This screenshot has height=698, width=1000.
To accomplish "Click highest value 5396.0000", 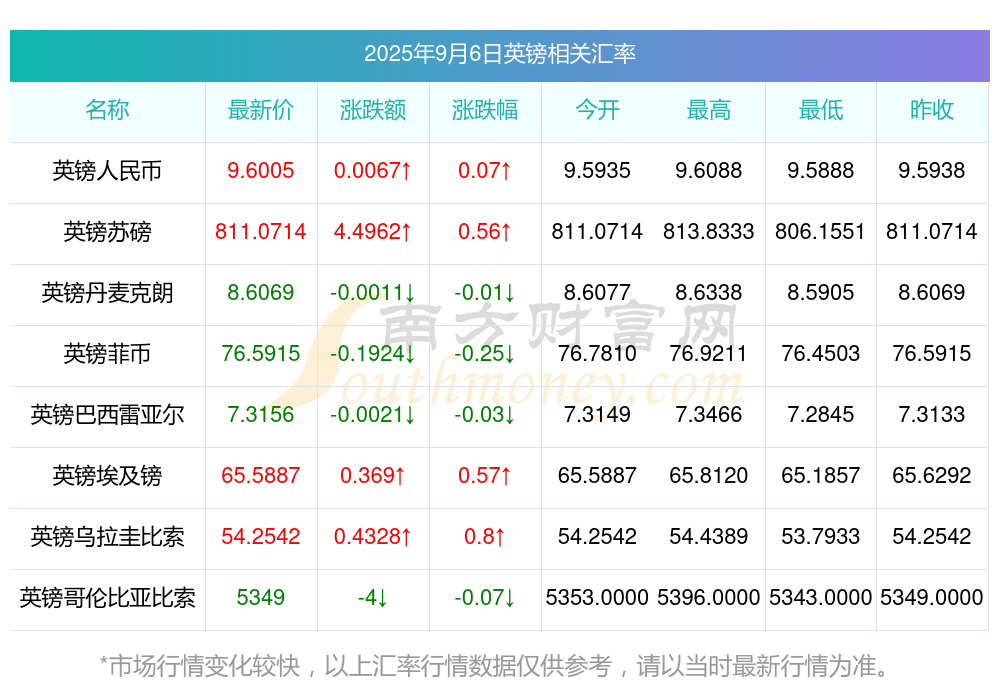I will pos(709,598).
